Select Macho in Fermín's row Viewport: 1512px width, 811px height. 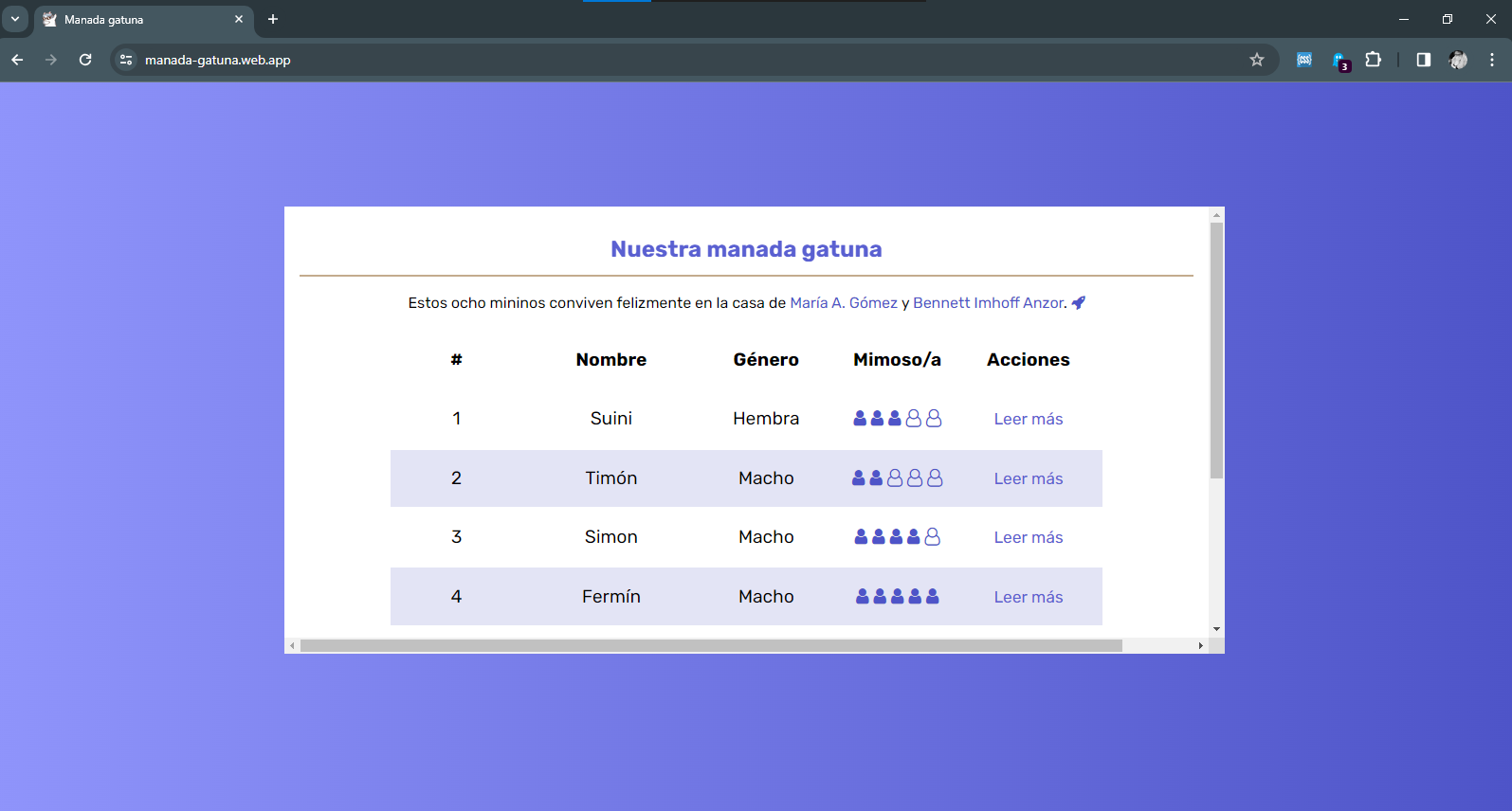click(x=766, y=596)
